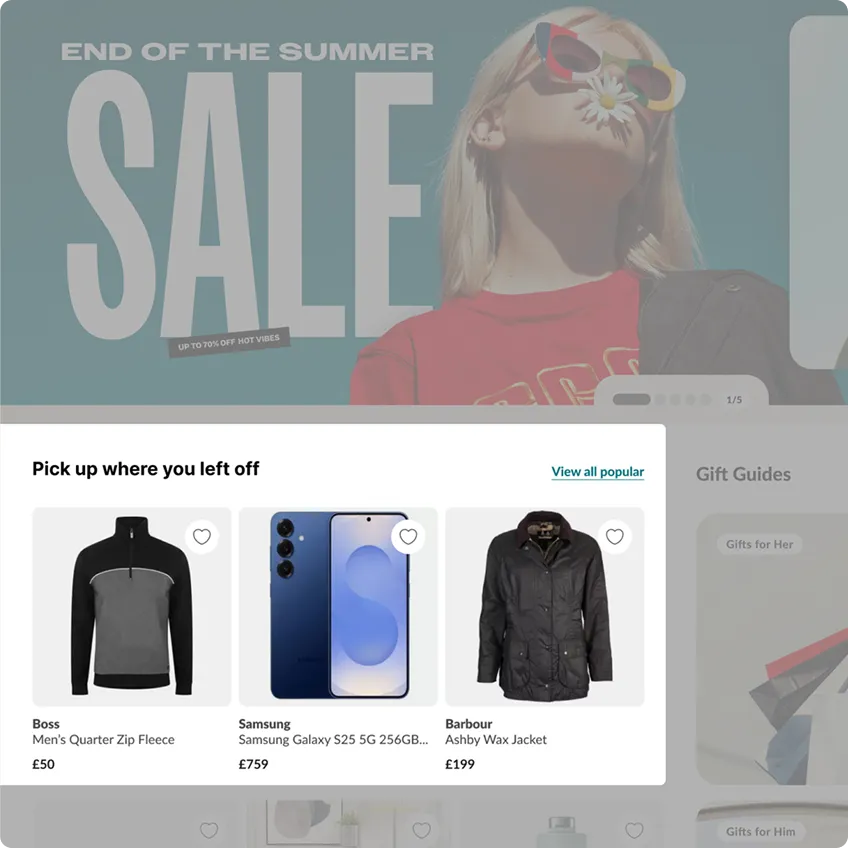This screenshot has height=848, width=848.
Task: Select the active carousel slide indicator pill
Action: coord(631,400)
